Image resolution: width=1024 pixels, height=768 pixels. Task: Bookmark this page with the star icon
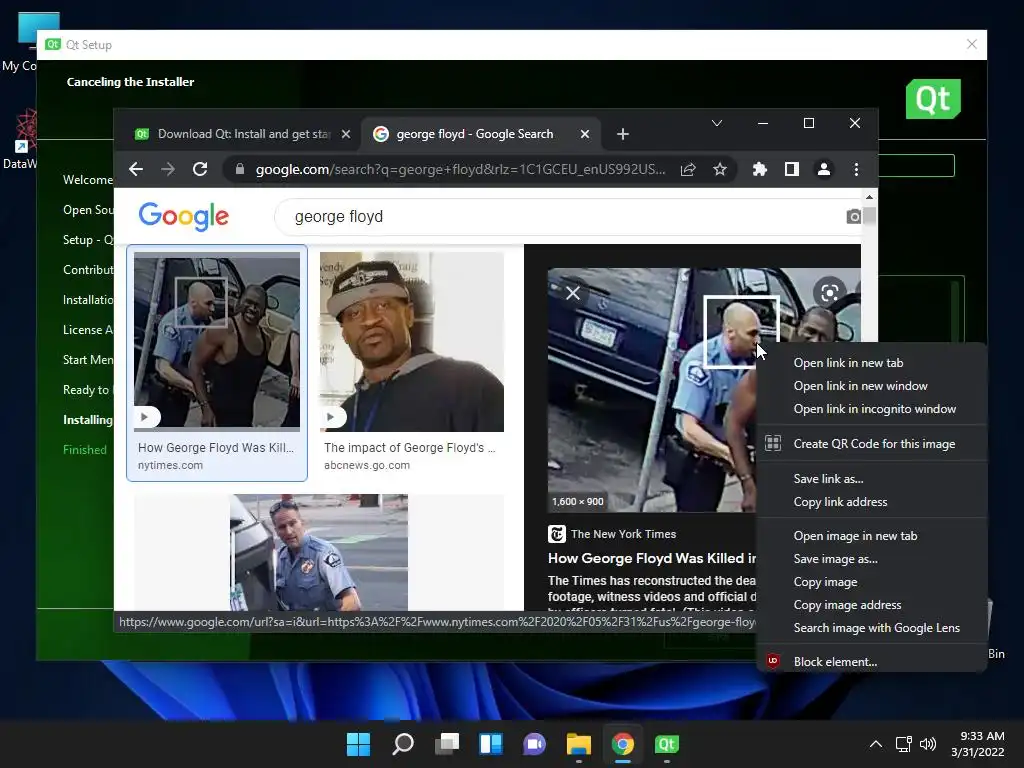point(720,170)
